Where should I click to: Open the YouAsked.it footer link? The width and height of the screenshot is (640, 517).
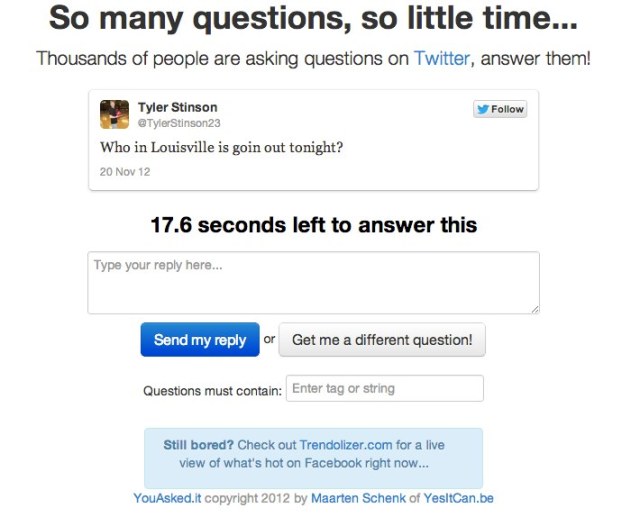166,498
